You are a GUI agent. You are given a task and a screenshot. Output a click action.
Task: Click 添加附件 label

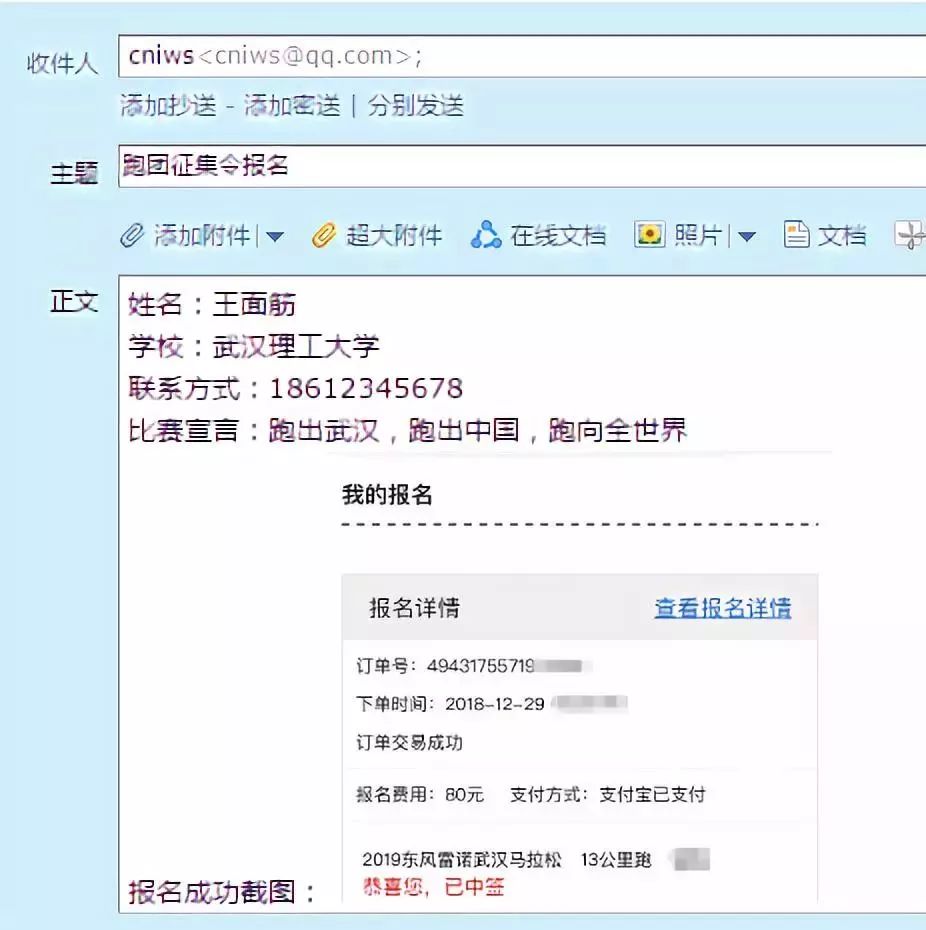coord(202,235)
